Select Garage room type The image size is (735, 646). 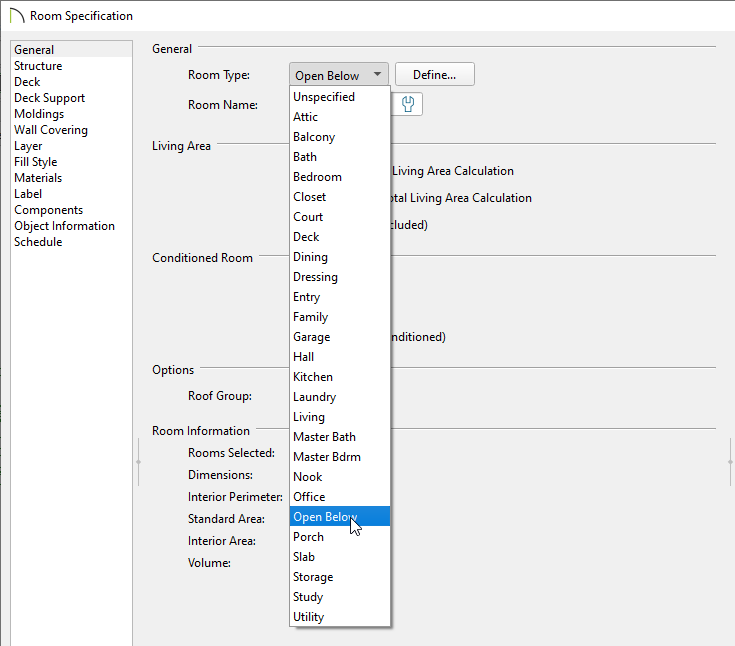pos(340,337)
